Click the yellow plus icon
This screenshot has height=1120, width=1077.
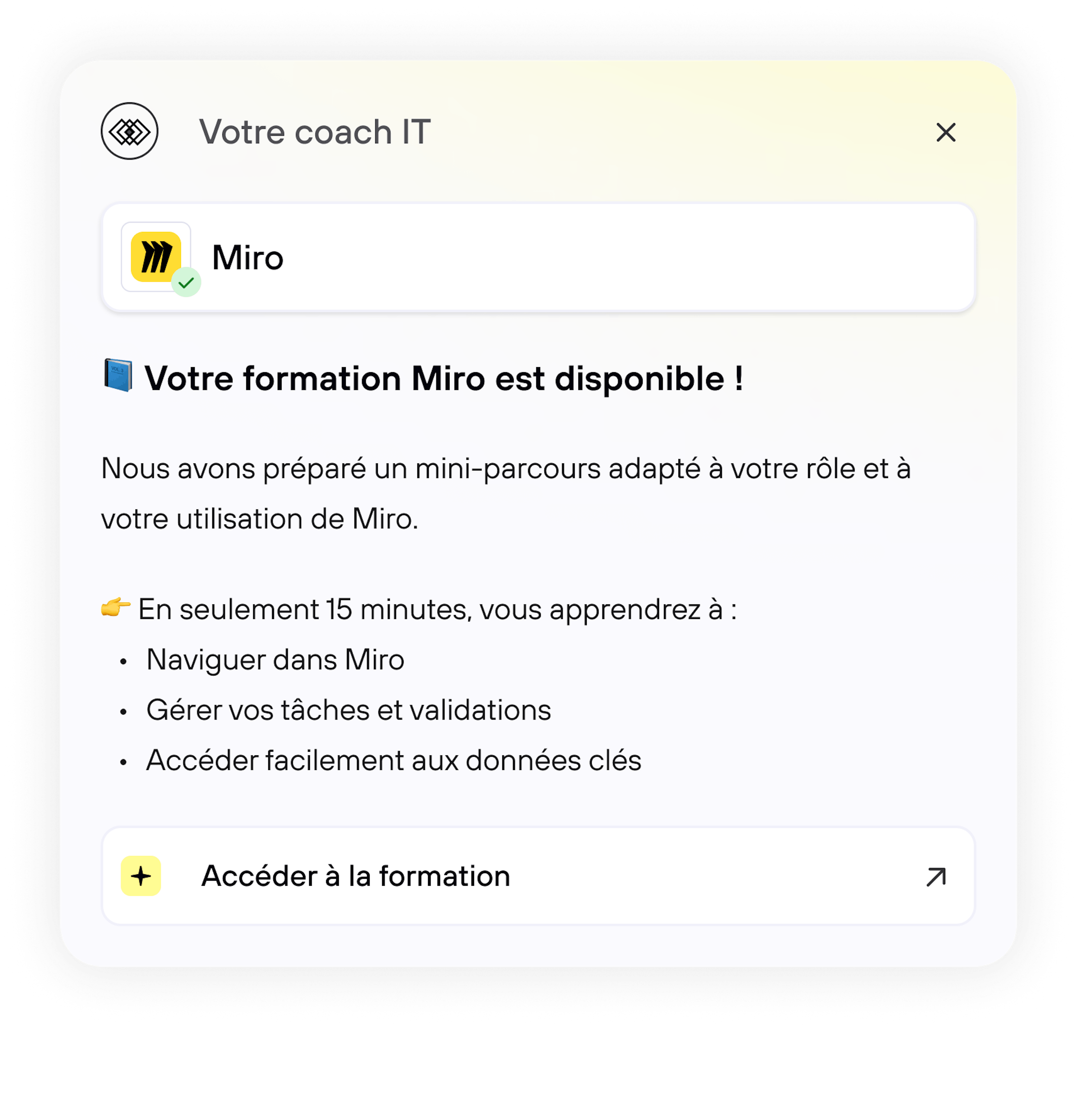pyautogui.click(x=141, y=875)
